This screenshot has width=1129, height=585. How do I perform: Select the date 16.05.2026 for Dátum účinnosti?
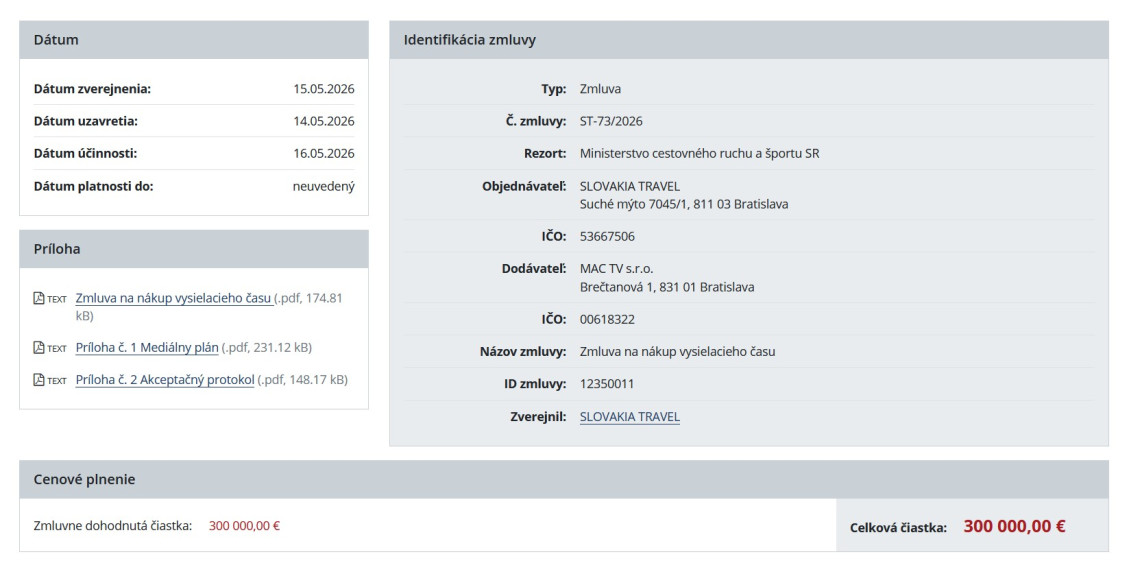coord(323,153)
